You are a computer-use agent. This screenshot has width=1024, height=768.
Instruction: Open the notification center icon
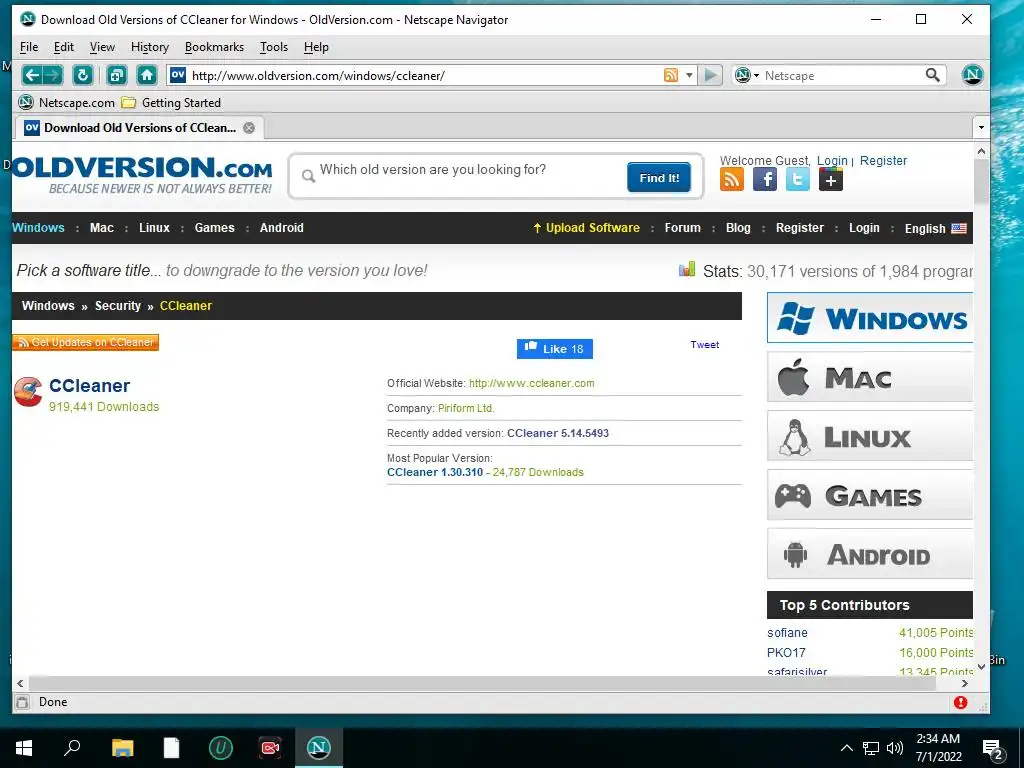point(993,748)
